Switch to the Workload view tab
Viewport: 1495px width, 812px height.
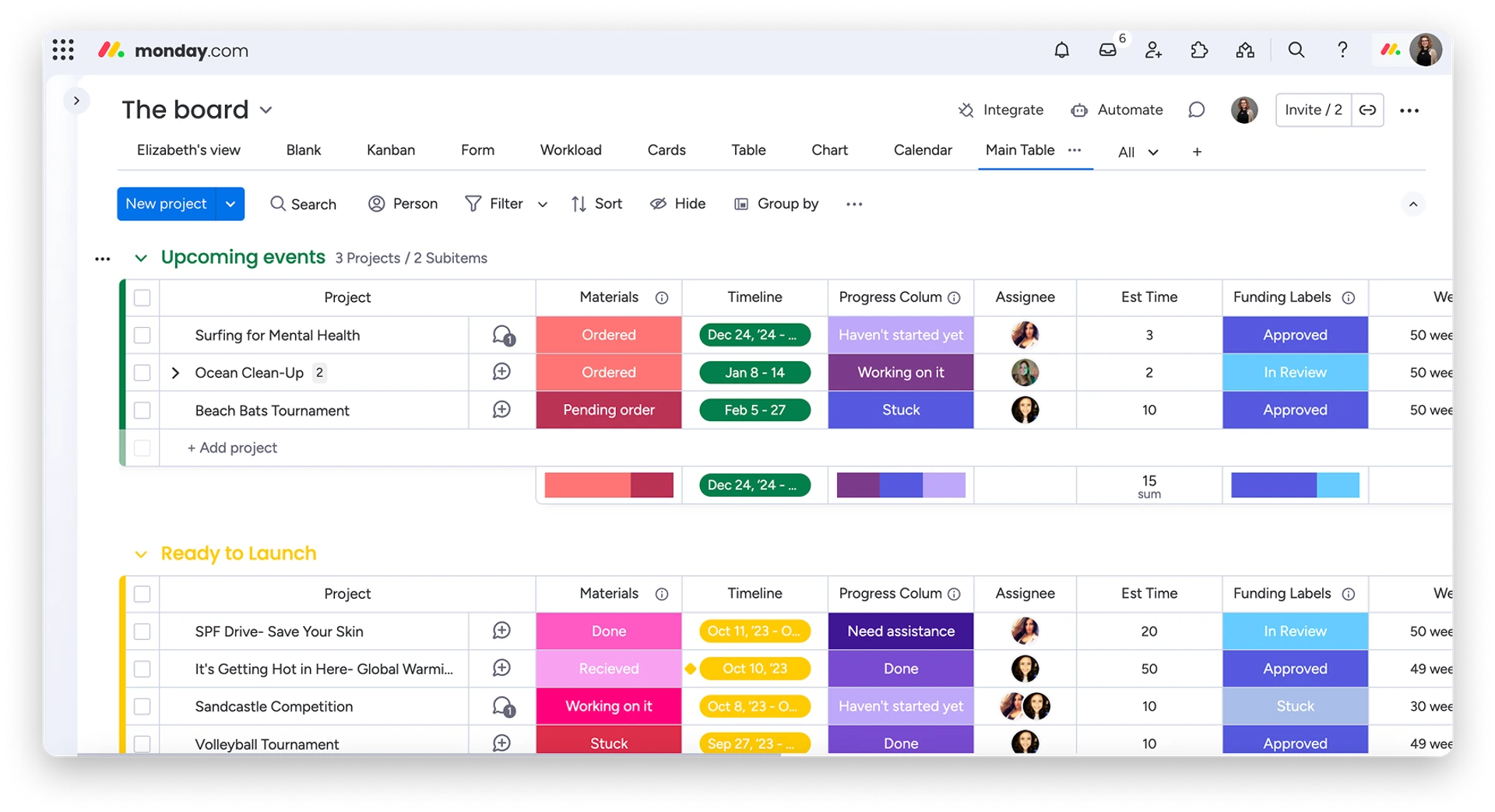point(571,150)
